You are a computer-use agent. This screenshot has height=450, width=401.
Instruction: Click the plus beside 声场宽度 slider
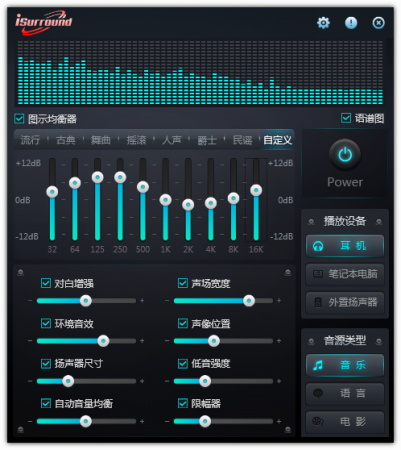279,301
